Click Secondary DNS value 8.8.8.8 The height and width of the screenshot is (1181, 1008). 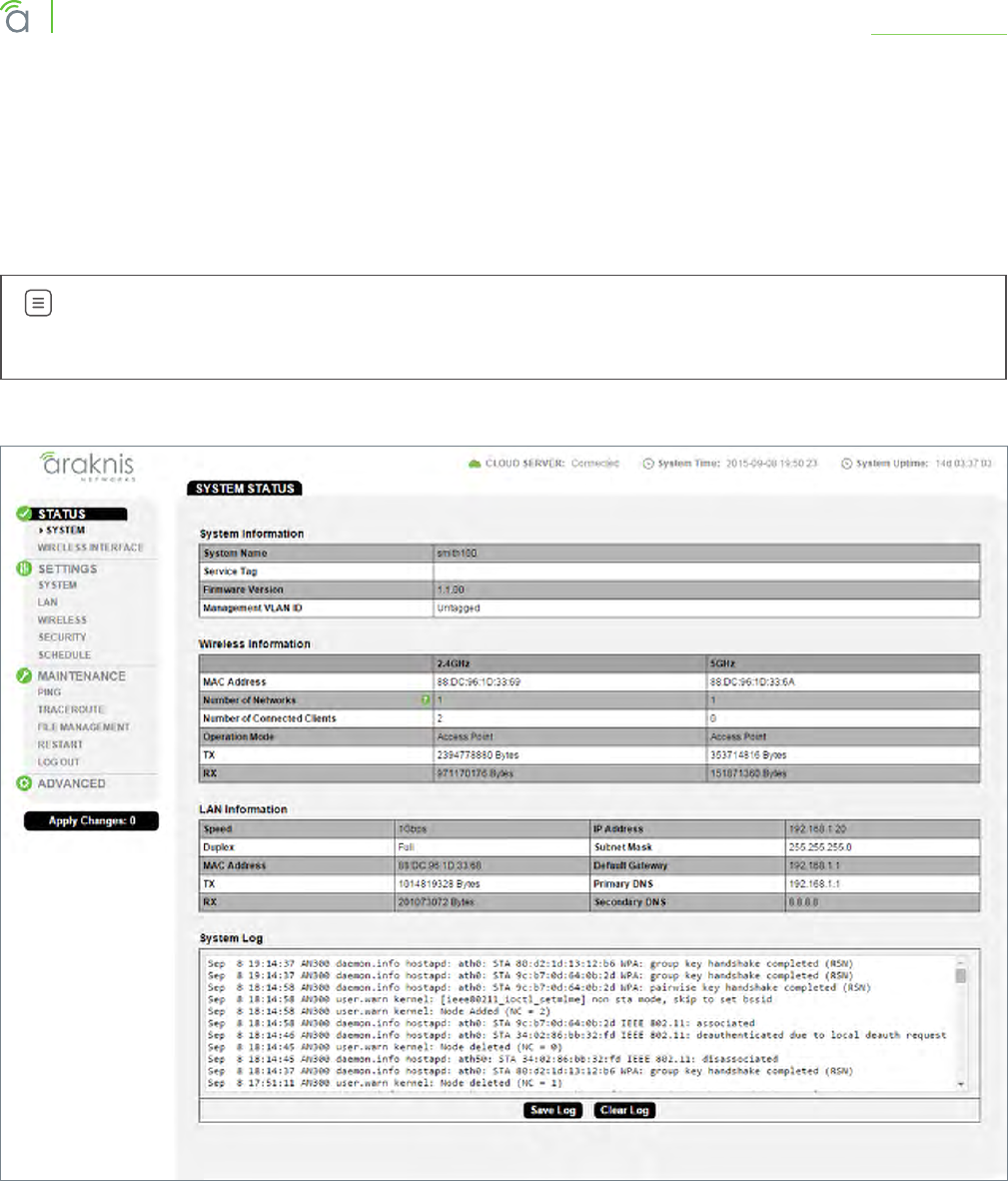click(804, 902)
